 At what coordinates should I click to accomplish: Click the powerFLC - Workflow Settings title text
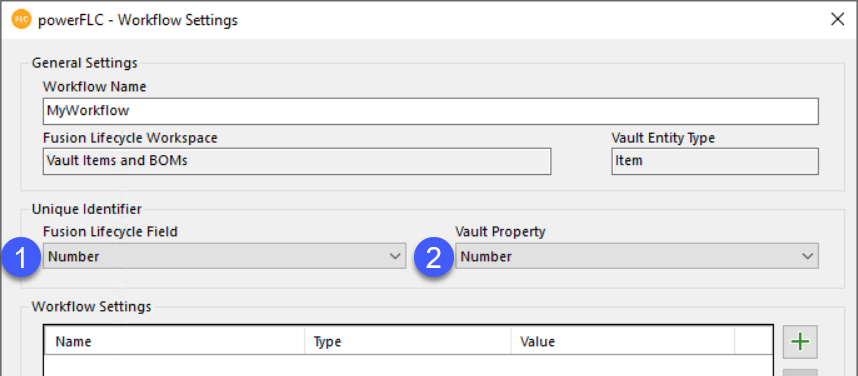[x=138, y=20]
